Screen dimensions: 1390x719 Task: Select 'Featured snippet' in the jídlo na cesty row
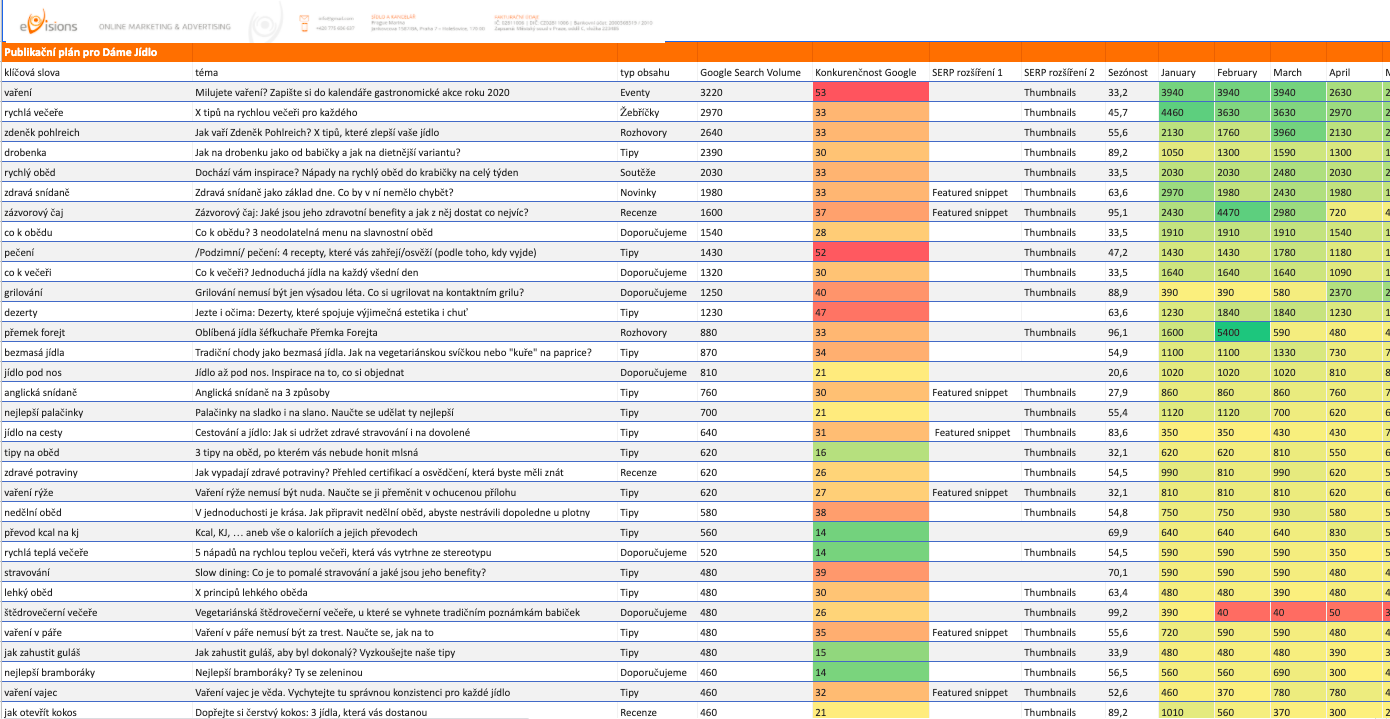click(974, 432)
